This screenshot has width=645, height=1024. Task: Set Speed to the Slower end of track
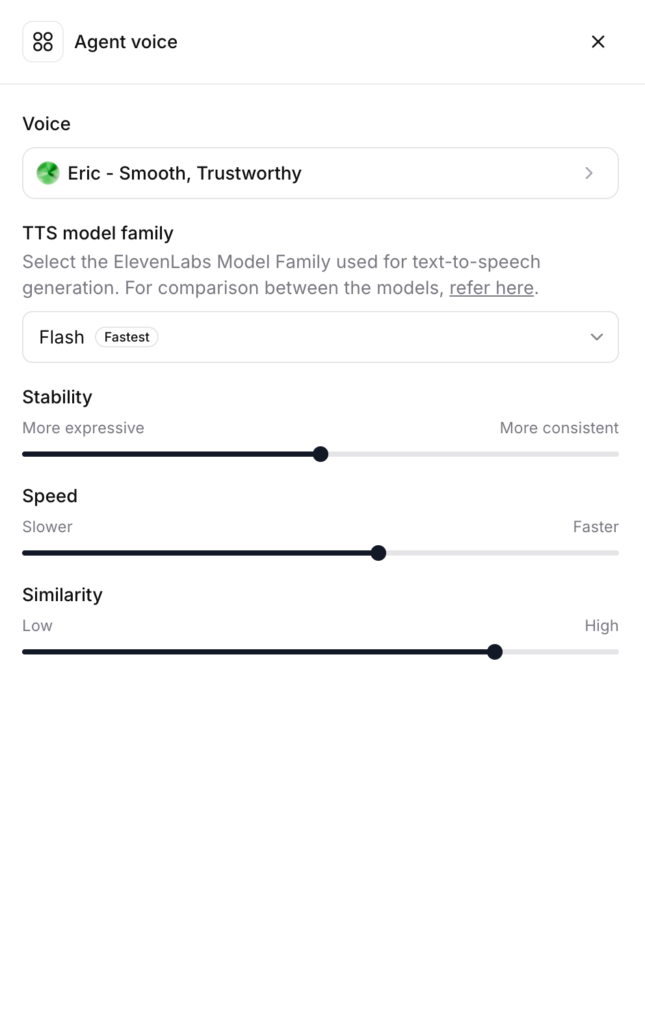(x=25, y=553)
